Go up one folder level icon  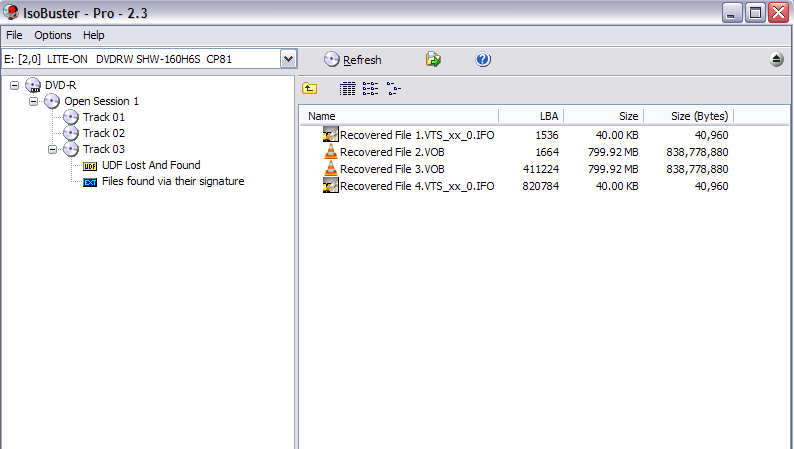point(309,89)
